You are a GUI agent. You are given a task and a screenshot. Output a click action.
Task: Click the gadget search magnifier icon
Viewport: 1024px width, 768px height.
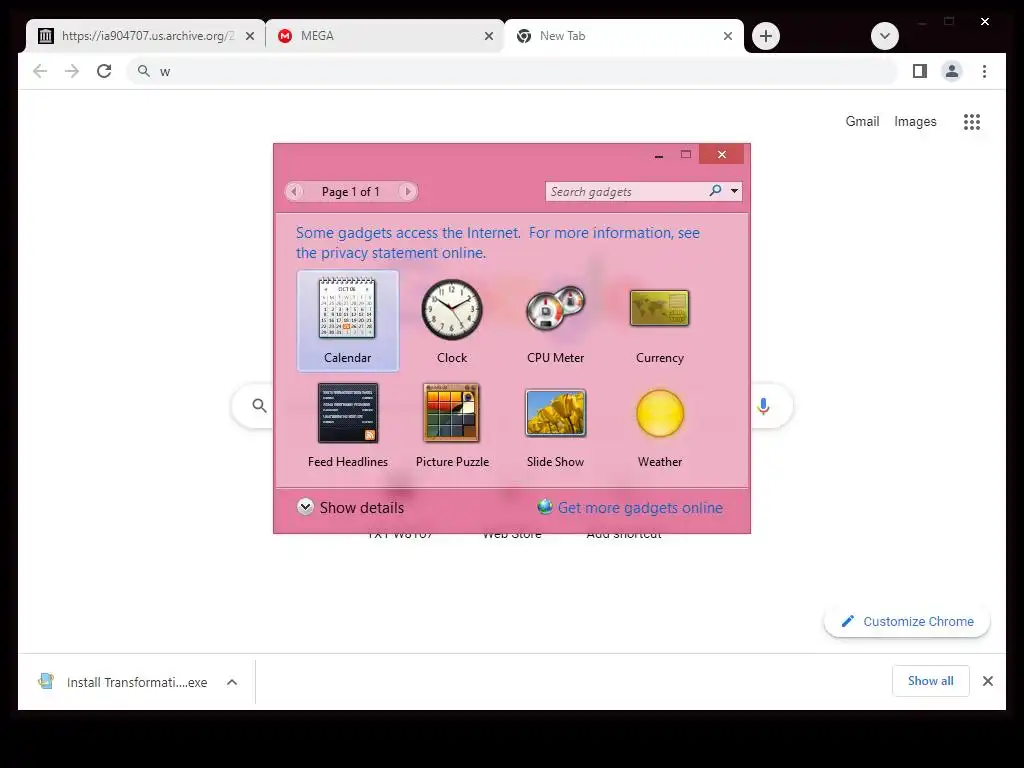coord(716,191)
